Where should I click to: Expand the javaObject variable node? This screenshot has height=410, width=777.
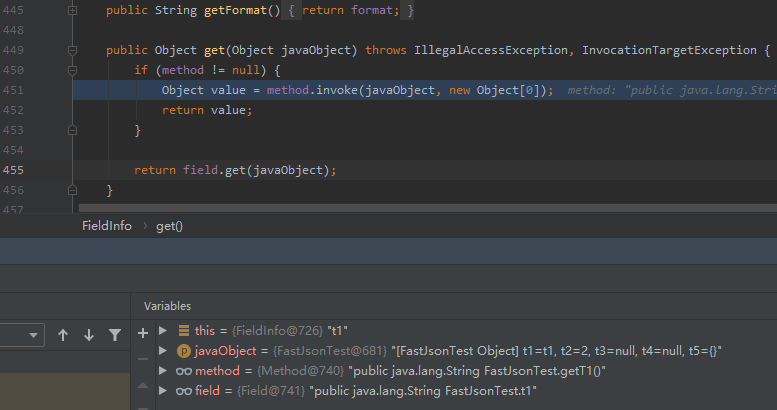pos(163,351)
